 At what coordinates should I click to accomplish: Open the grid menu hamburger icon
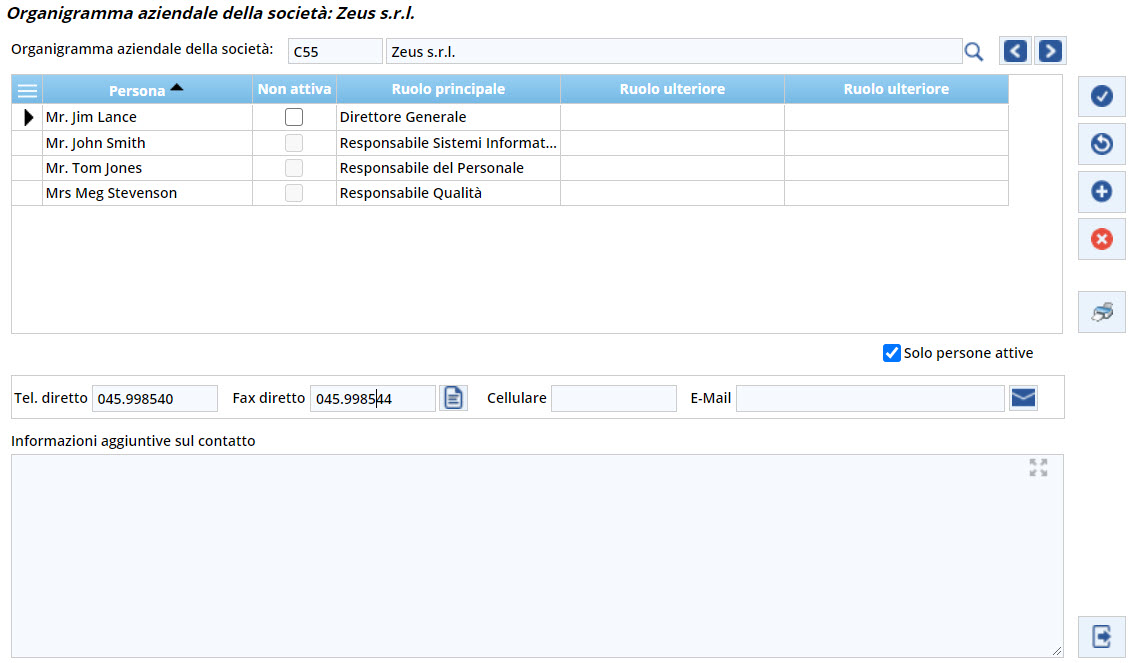(27, 90)
